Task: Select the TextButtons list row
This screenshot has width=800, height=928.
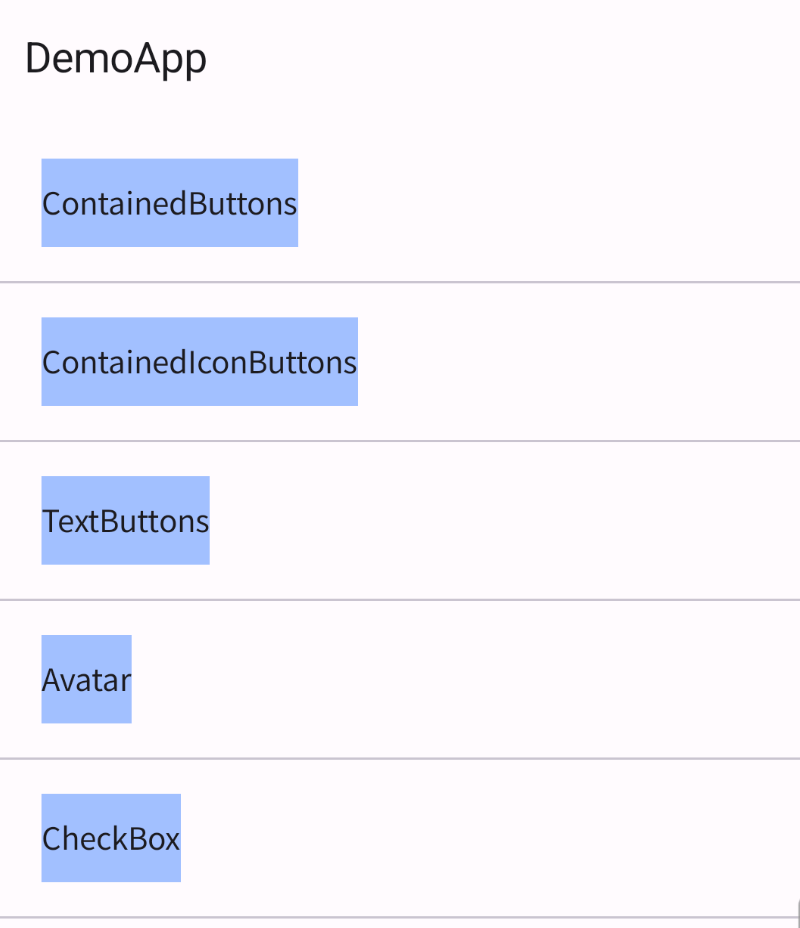Action: click(x=400, y=519)
